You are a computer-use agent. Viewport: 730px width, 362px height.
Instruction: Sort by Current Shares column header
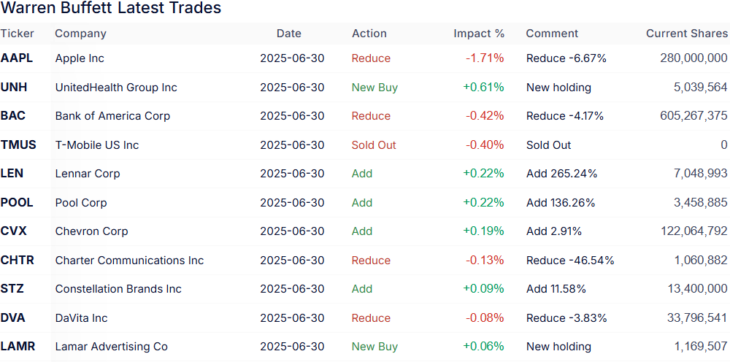(x=687, y=34)
